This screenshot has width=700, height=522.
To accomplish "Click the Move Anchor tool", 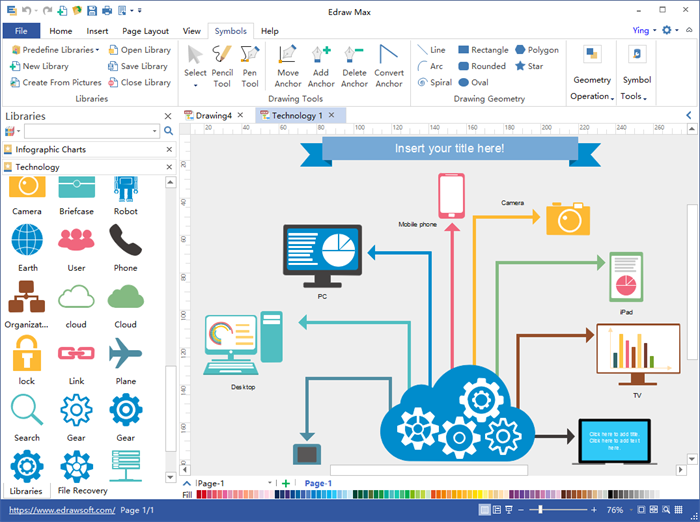I will point(288,65).
